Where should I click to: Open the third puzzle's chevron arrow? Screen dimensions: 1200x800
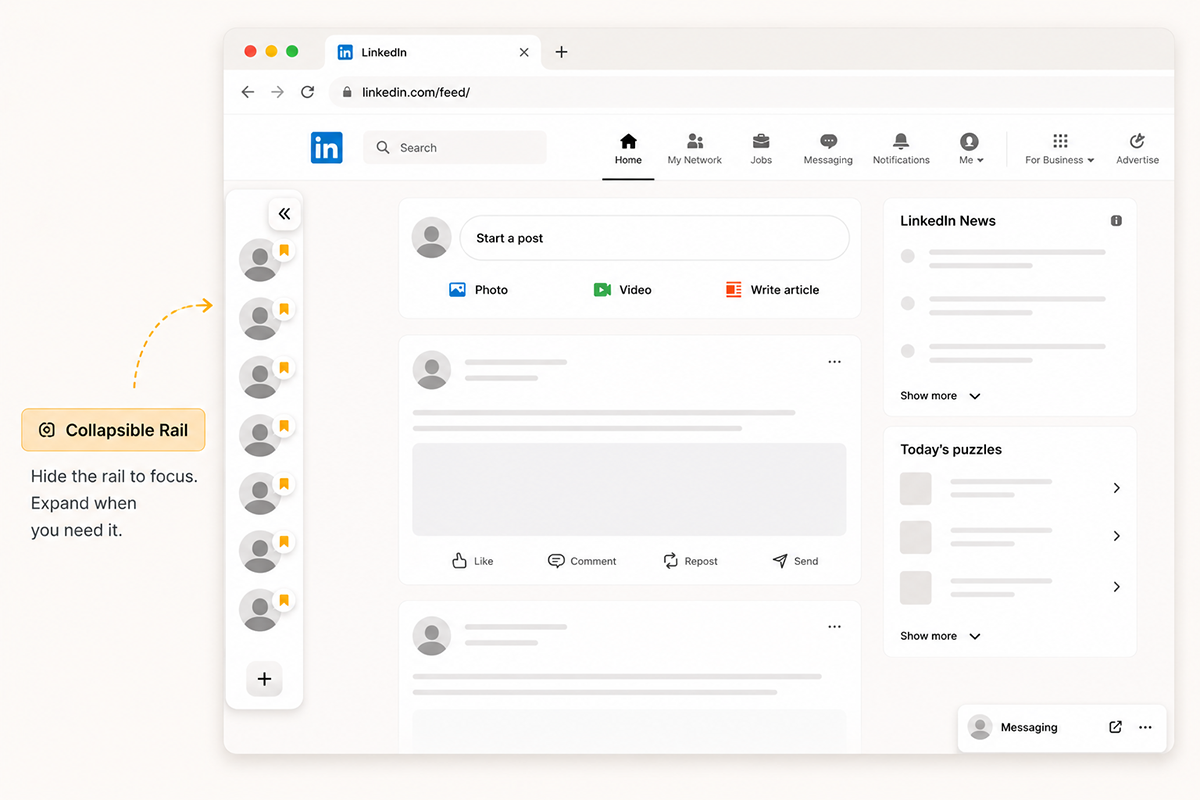(1116, 587)
